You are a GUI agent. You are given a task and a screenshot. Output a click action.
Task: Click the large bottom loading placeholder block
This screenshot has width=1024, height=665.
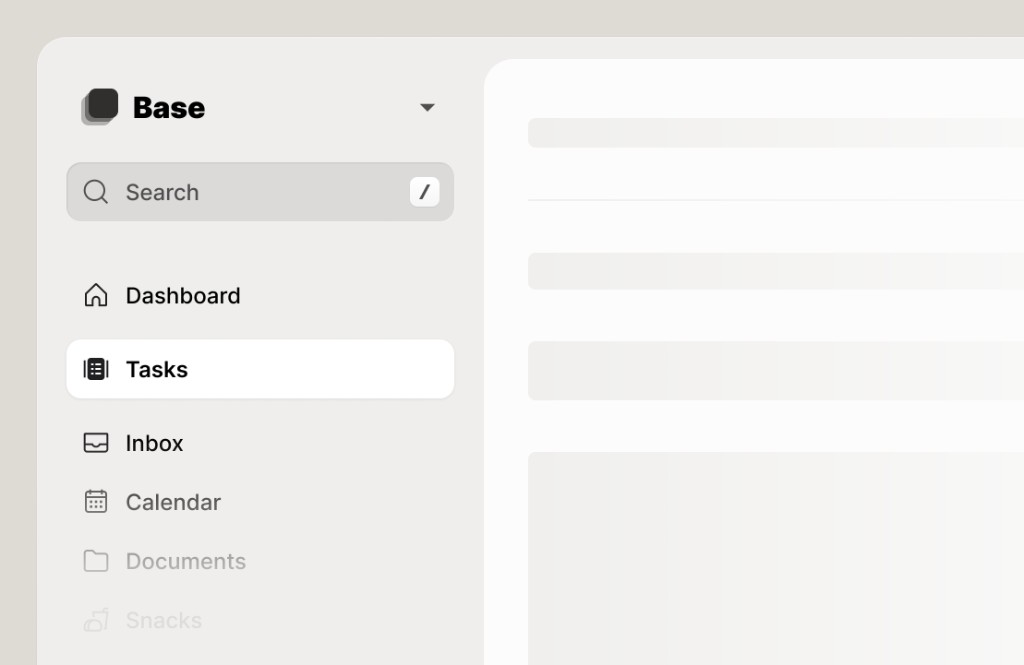click(x=776, y=559)
